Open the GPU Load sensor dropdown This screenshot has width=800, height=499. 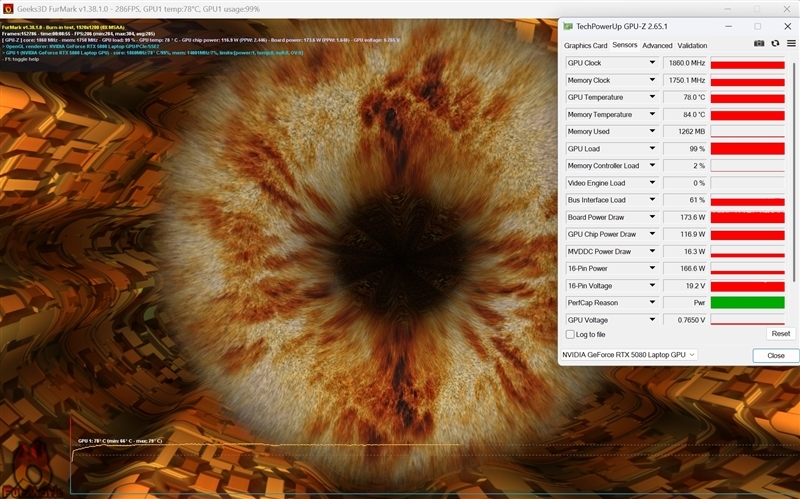(652, 148)
